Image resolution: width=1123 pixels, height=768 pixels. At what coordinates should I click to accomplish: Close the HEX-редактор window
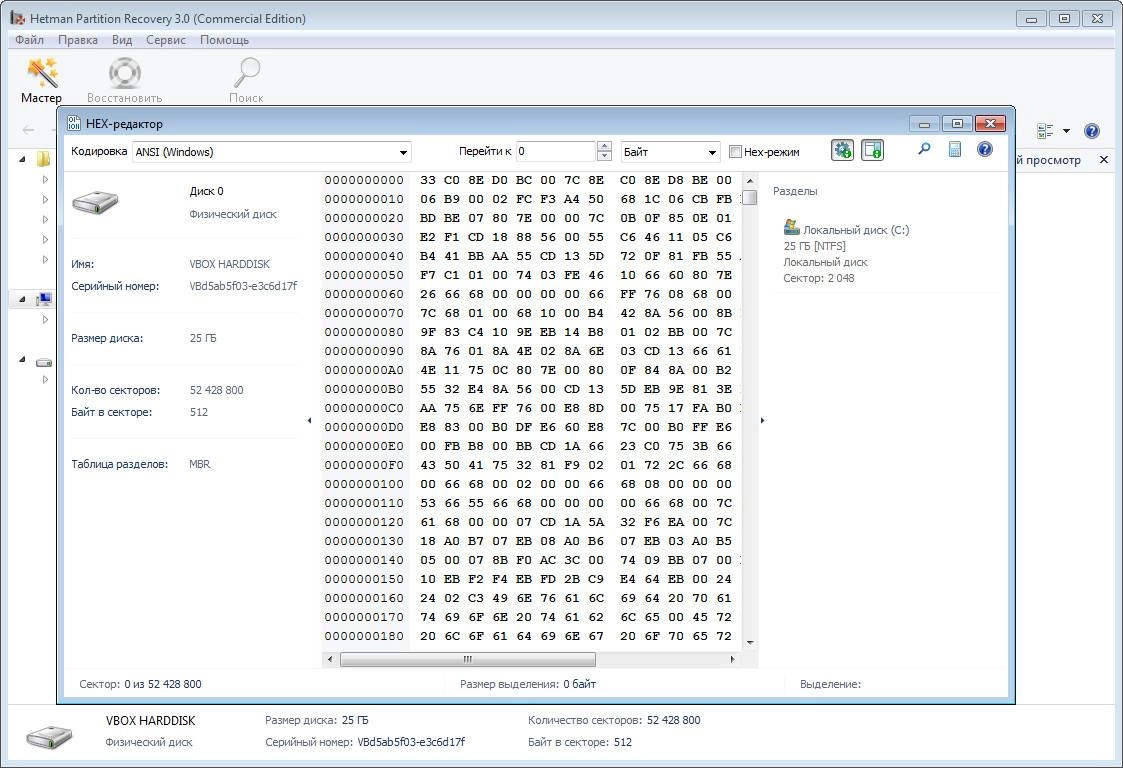[x=990, y=124]
